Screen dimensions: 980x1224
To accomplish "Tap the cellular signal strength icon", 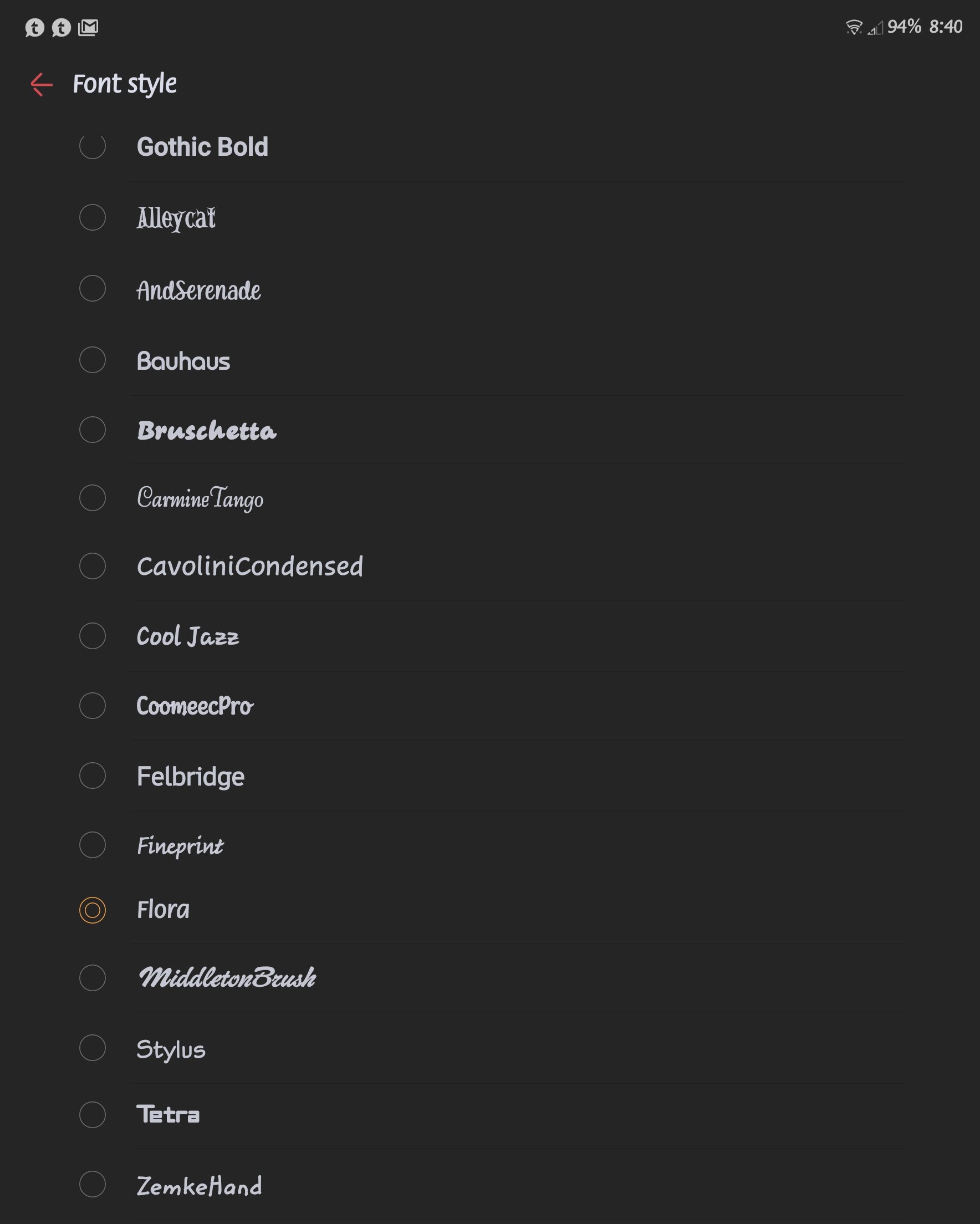I will (x=875, y=27).
